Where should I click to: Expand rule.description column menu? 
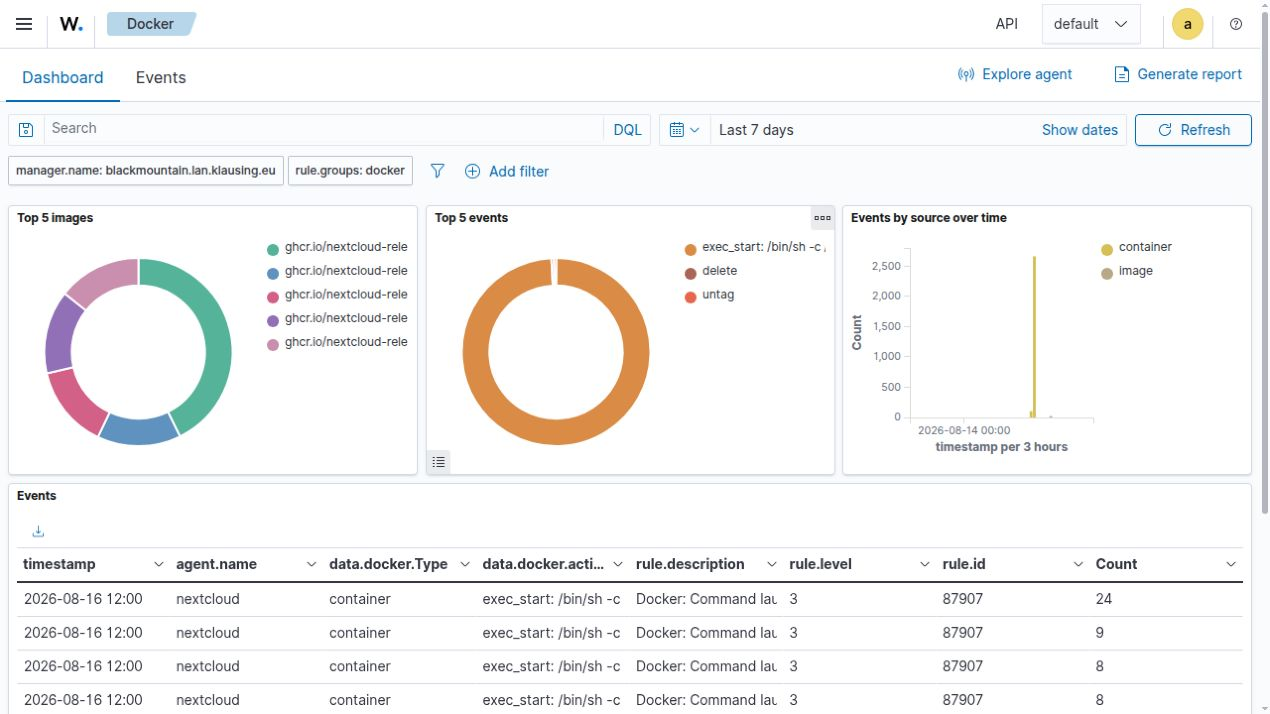771,565
